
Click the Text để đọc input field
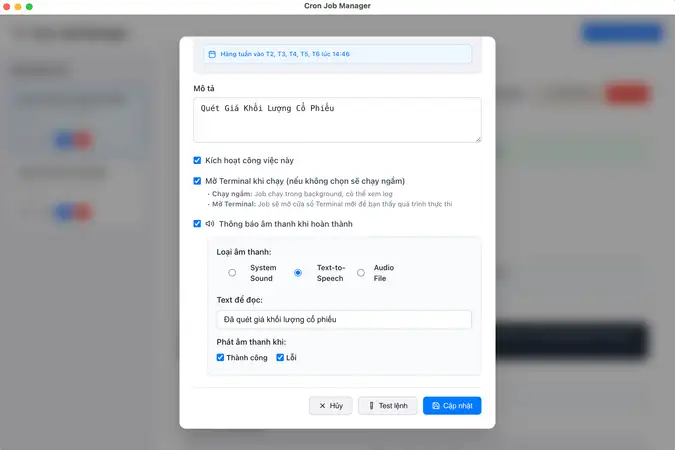344,320
